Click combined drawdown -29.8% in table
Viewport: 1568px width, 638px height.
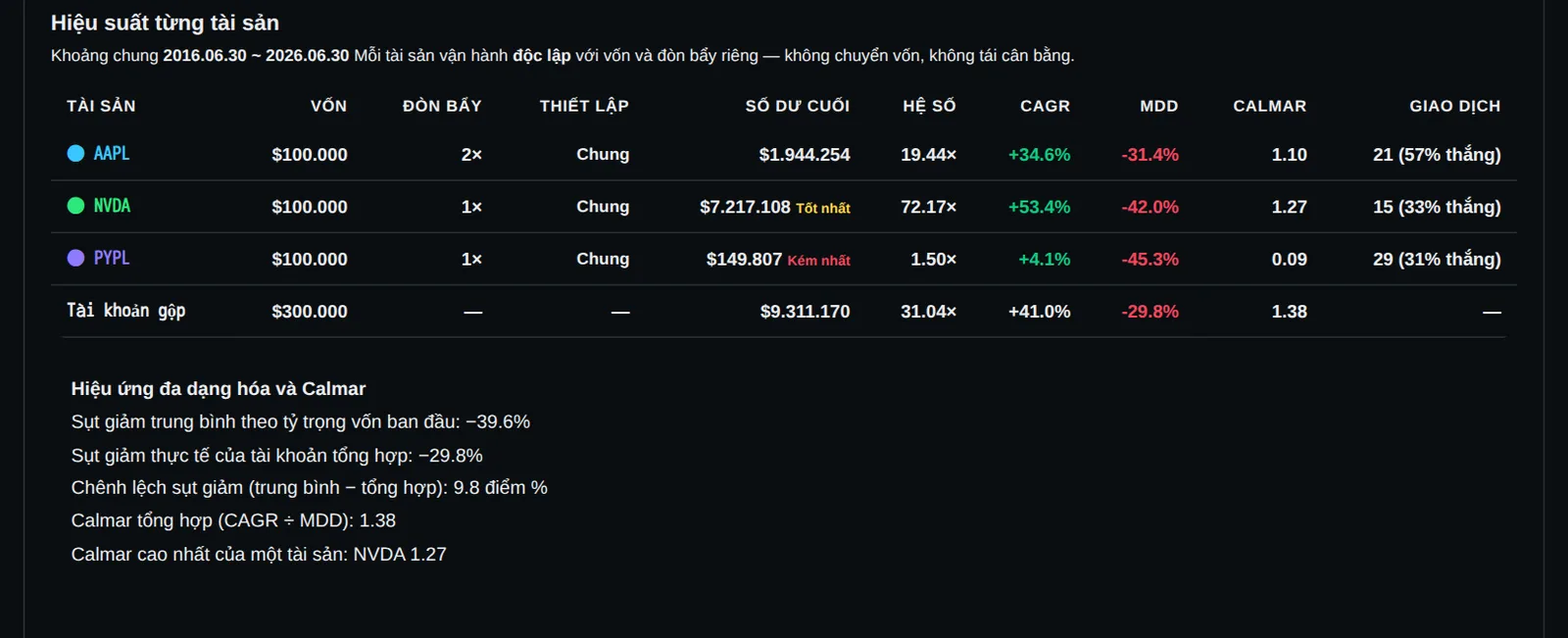1151,312
